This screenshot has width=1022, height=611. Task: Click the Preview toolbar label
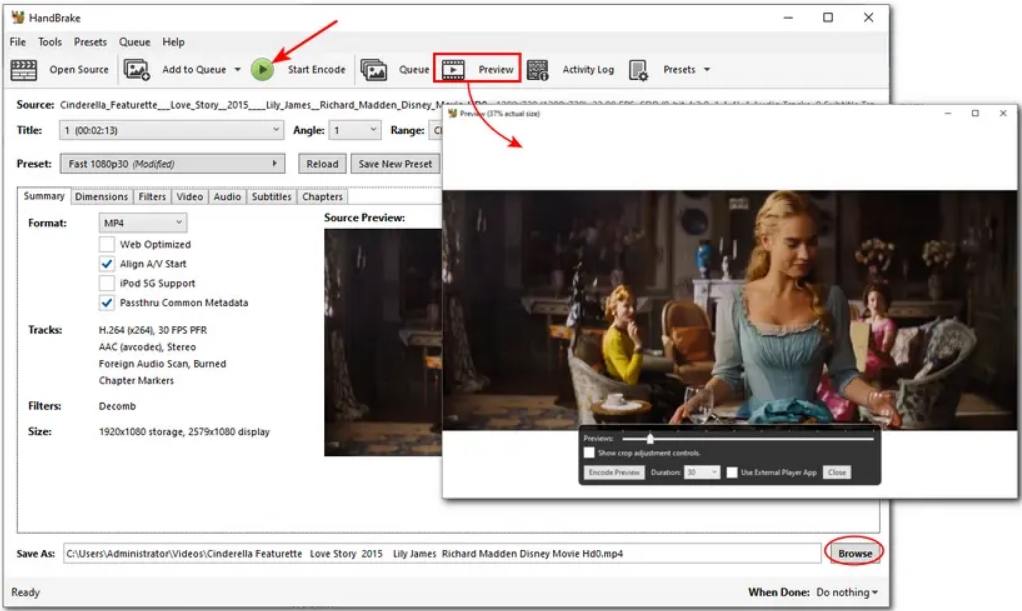[496, 70]
